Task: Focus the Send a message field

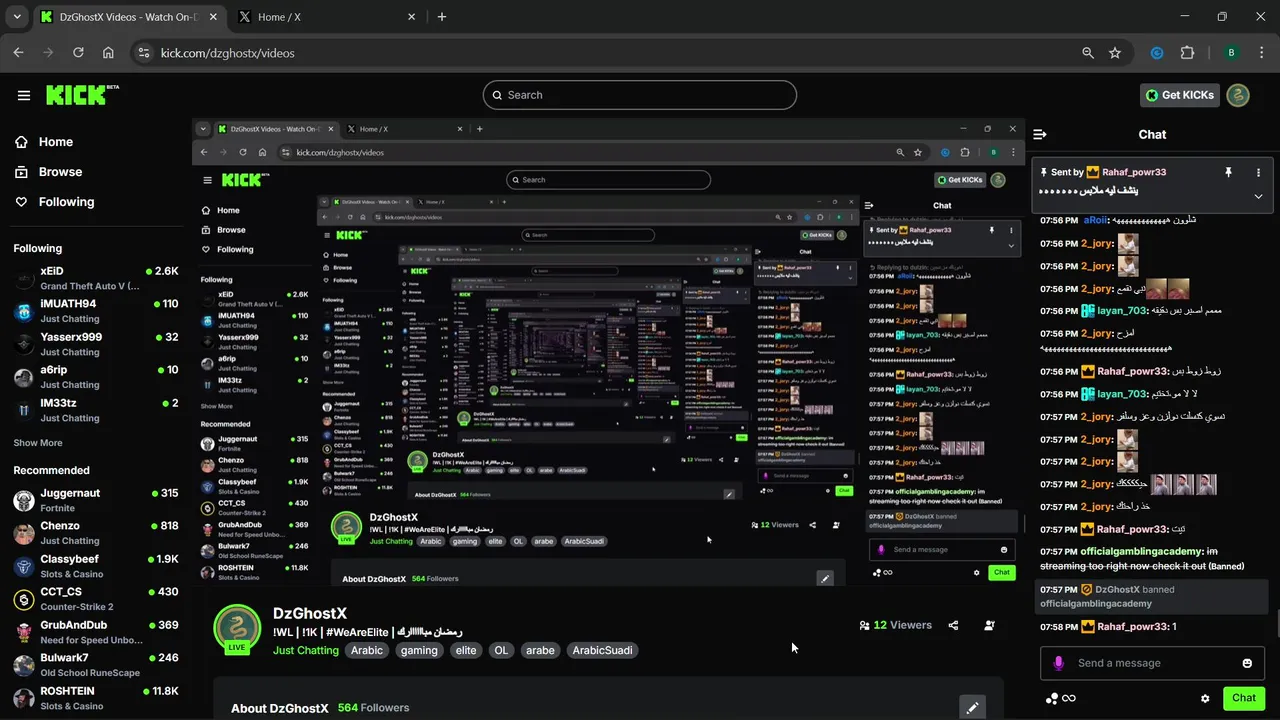Action: (1152, 663)
